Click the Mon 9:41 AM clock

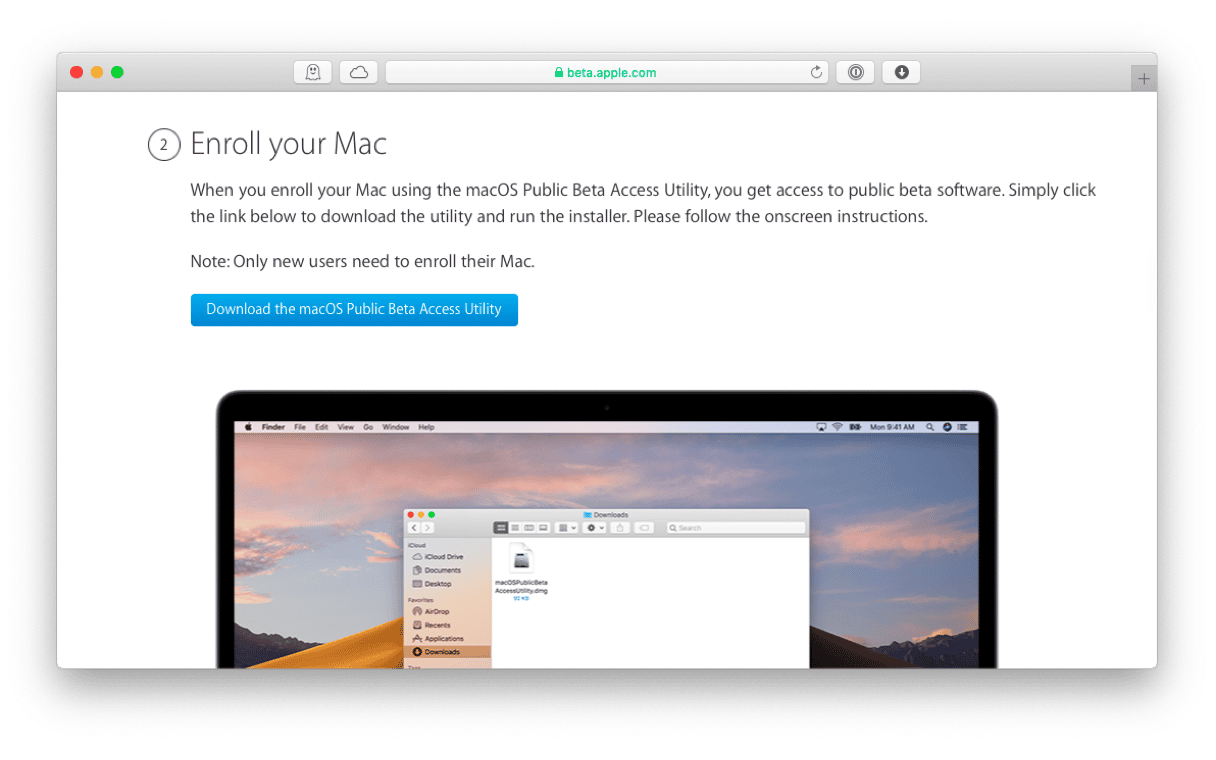(x=892, y=427)
